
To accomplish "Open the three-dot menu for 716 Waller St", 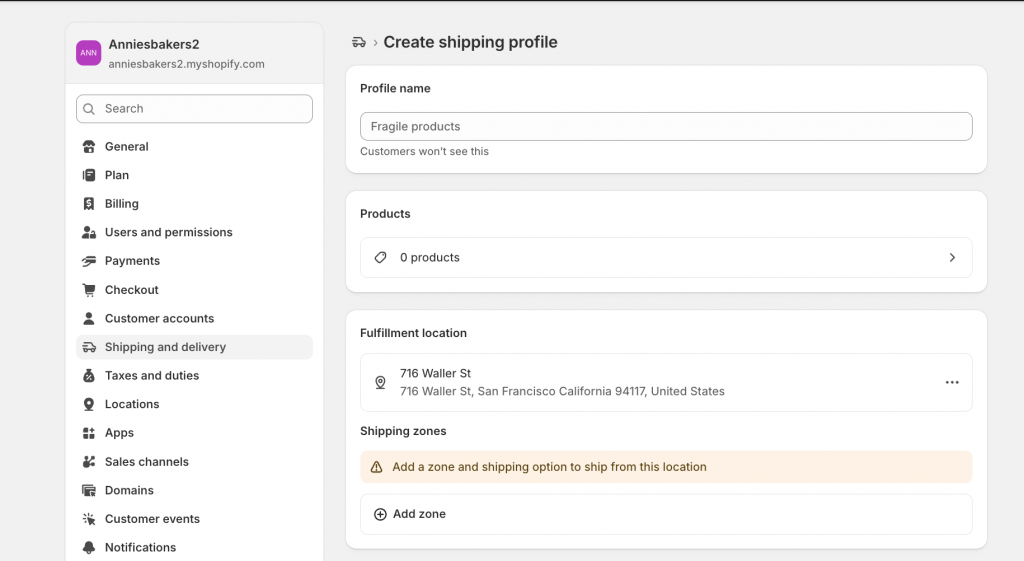I will pyautogui.click(x=952, y=382).
